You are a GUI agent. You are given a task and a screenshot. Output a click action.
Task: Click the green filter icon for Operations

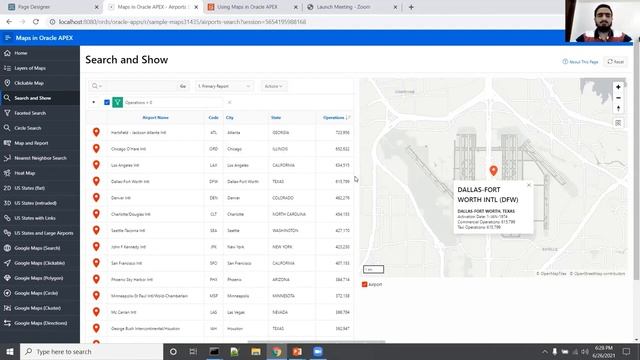[x=118, y=102]
